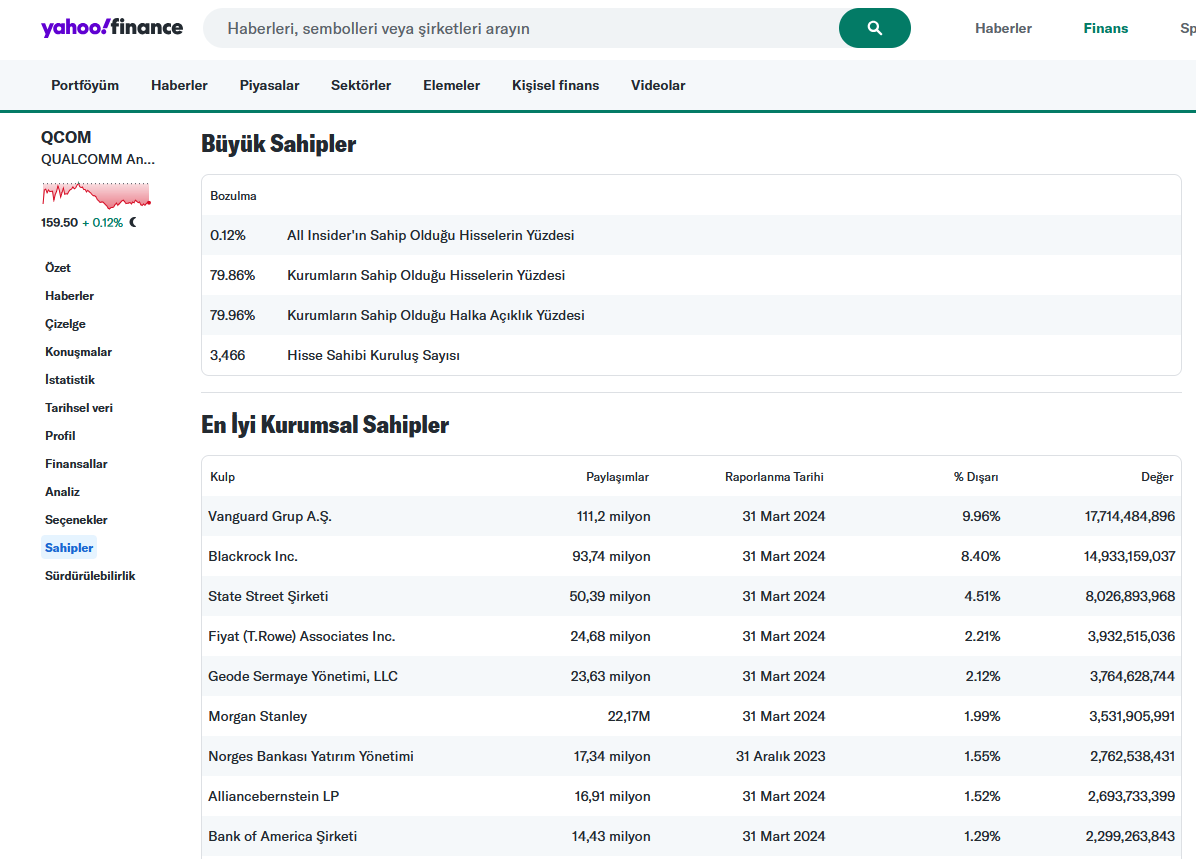Click the 2,299,263,843 value cell
This screenshot has width=1196, height=859.
tap(1130, 837)
